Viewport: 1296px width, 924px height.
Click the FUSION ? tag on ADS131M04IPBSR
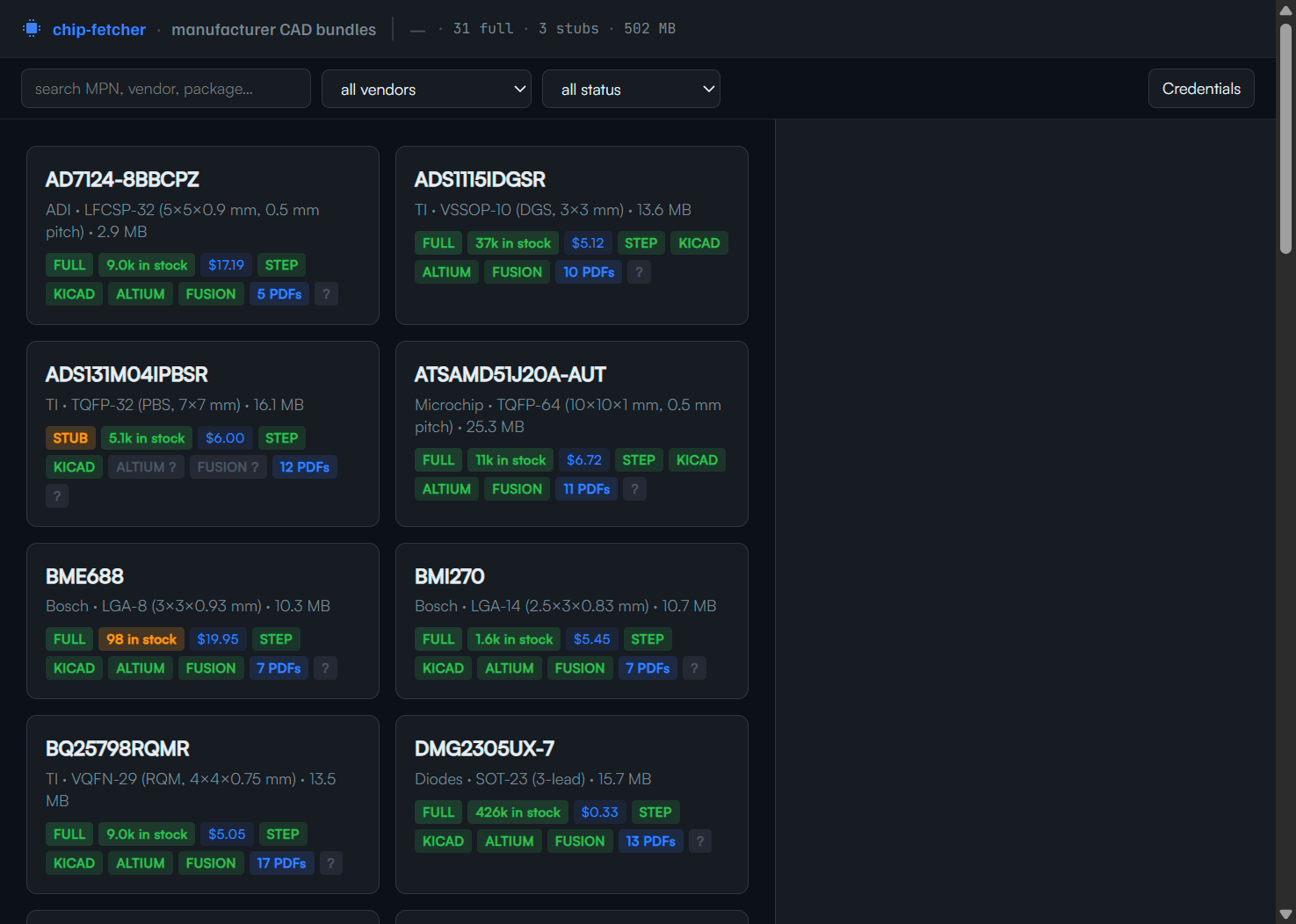click(x=228, y=467)
